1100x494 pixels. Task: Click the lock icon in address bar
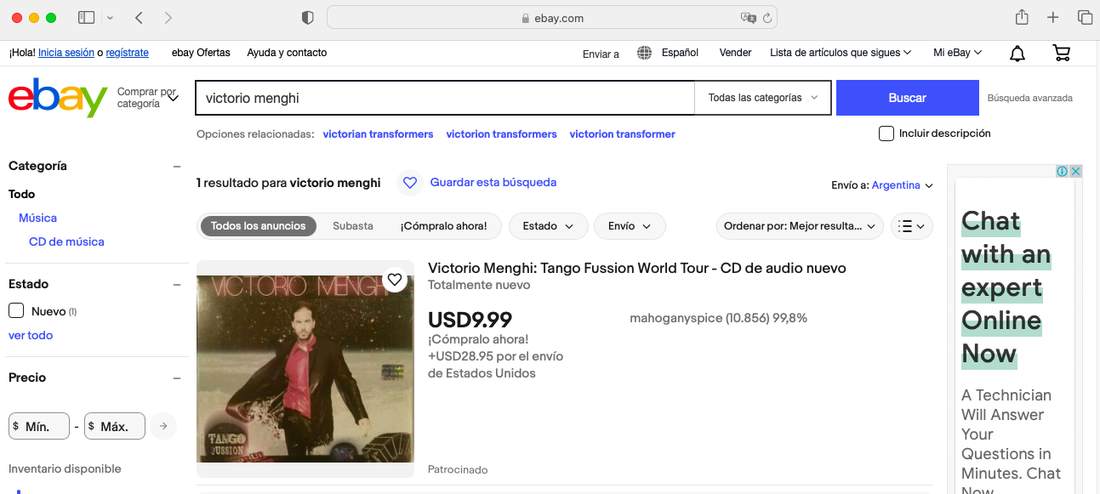[525, 18]
